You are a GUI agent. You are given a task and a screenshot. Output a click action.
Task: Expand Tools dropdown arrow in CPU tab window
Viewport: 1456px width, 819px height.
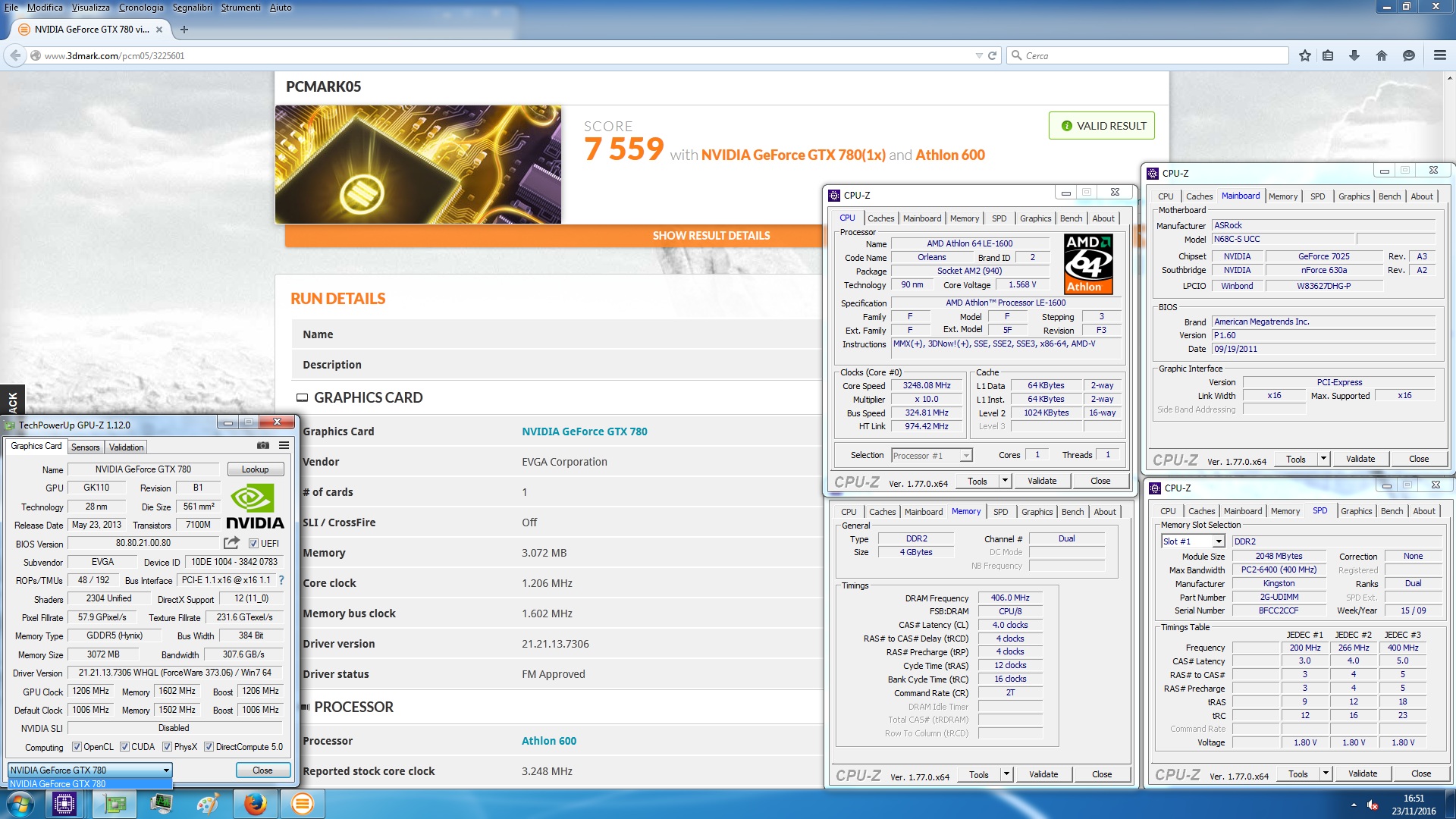tap(1005, 481)
